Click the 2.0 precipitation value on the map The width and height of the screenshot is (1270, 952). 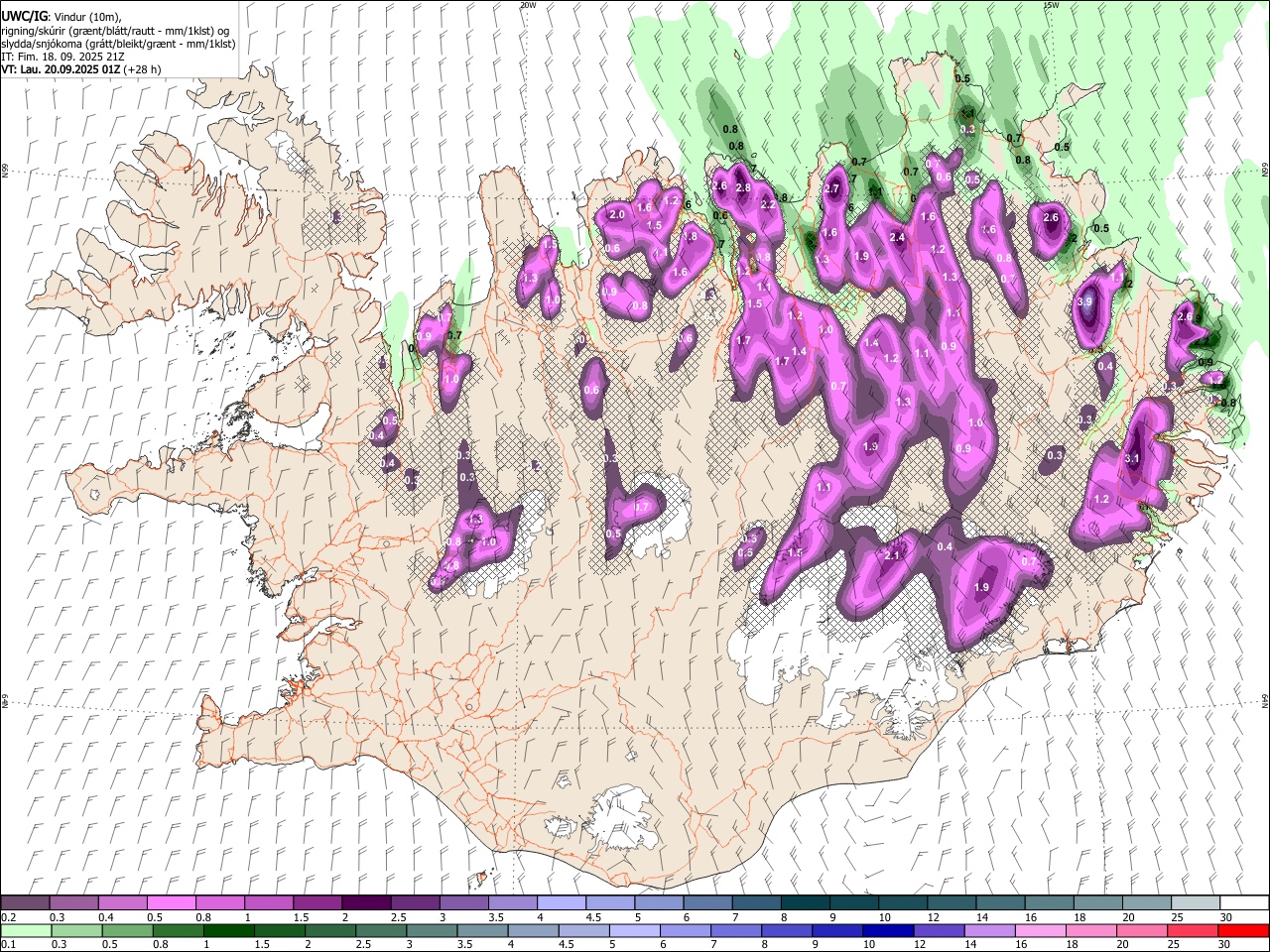point(616,215)
